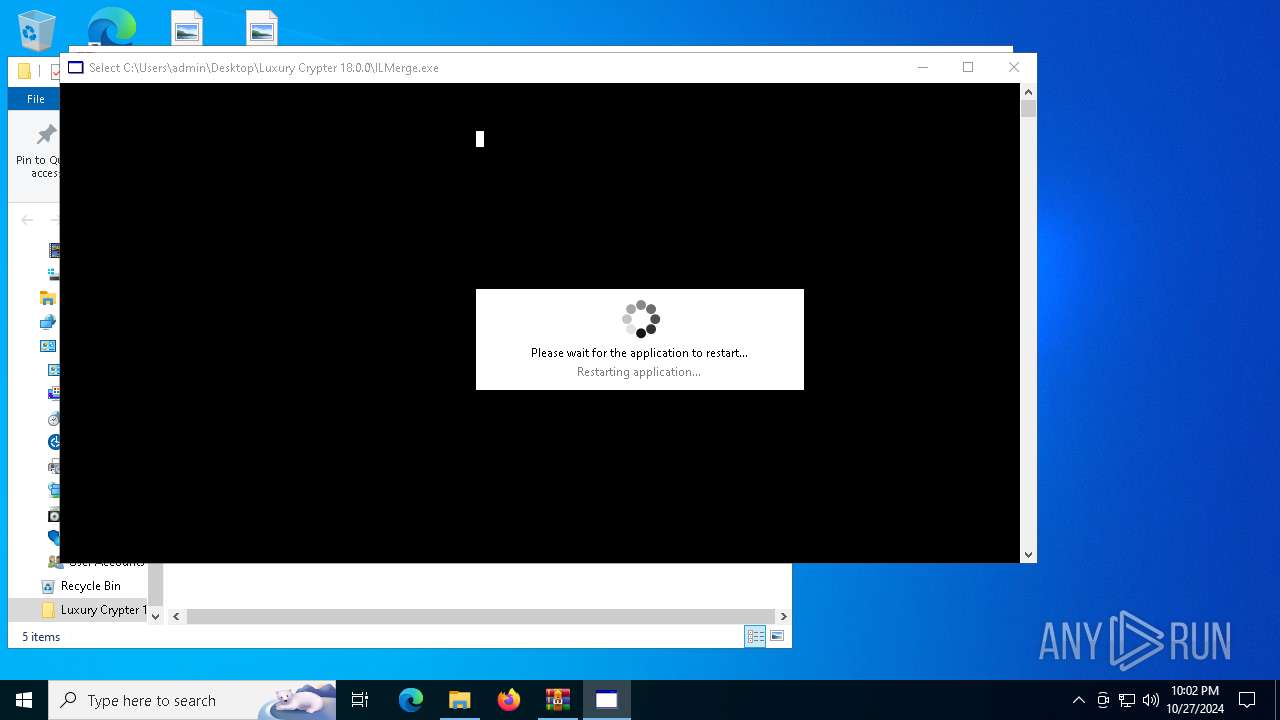Minimize the ILMerge.exe console window

click(922, 68)
